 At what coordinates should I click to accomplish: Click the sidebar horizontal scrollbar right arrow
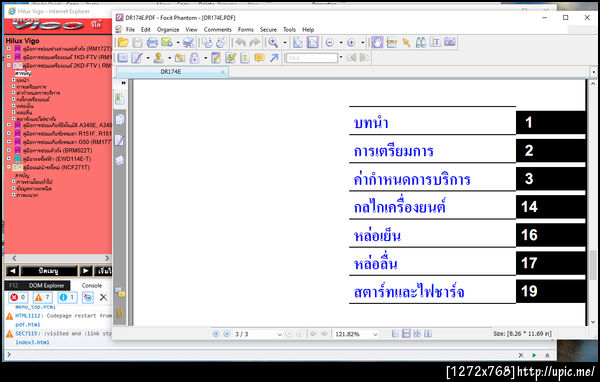click(x=107, y=258)
